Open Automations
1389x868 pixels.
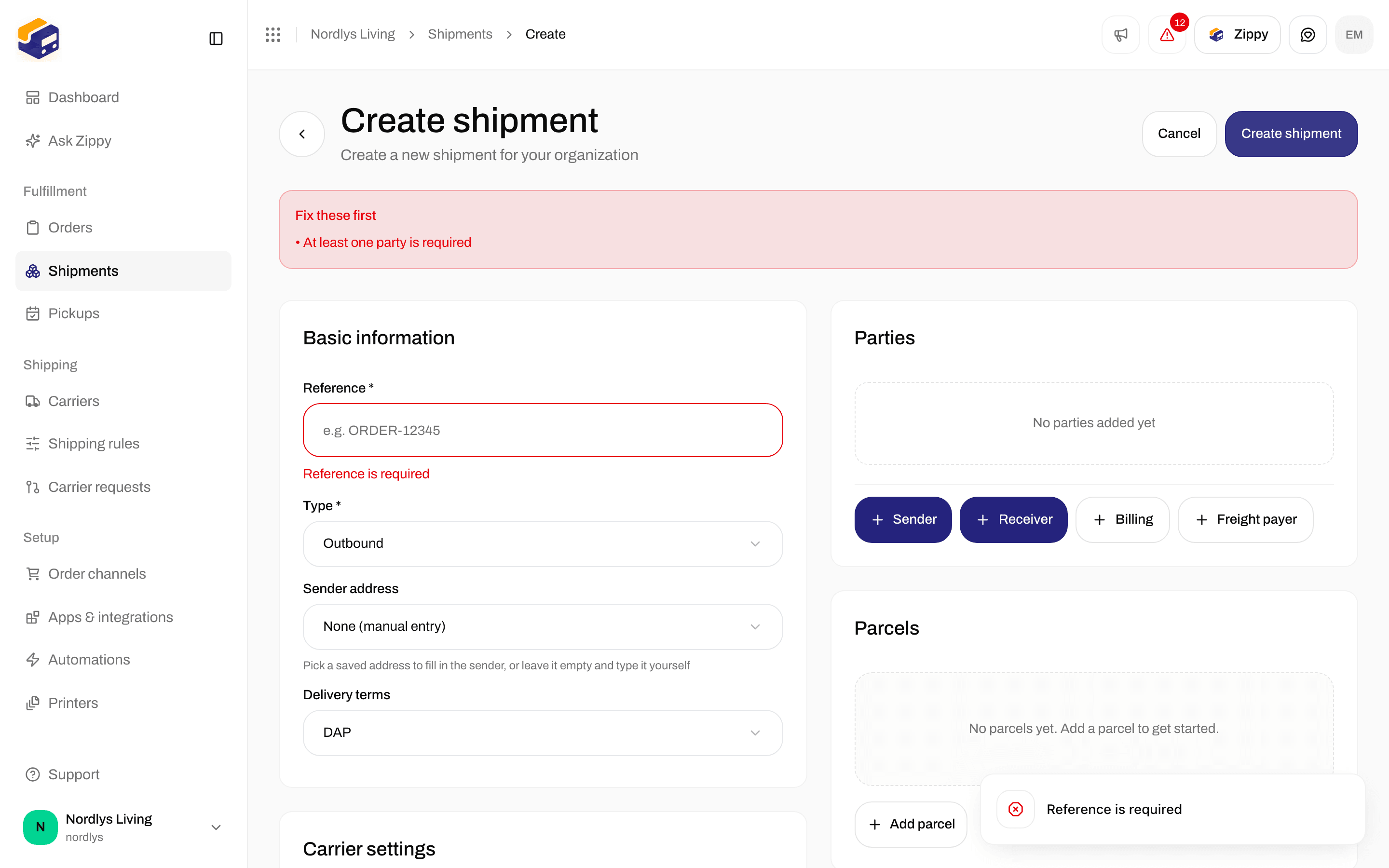coord(123,660)
